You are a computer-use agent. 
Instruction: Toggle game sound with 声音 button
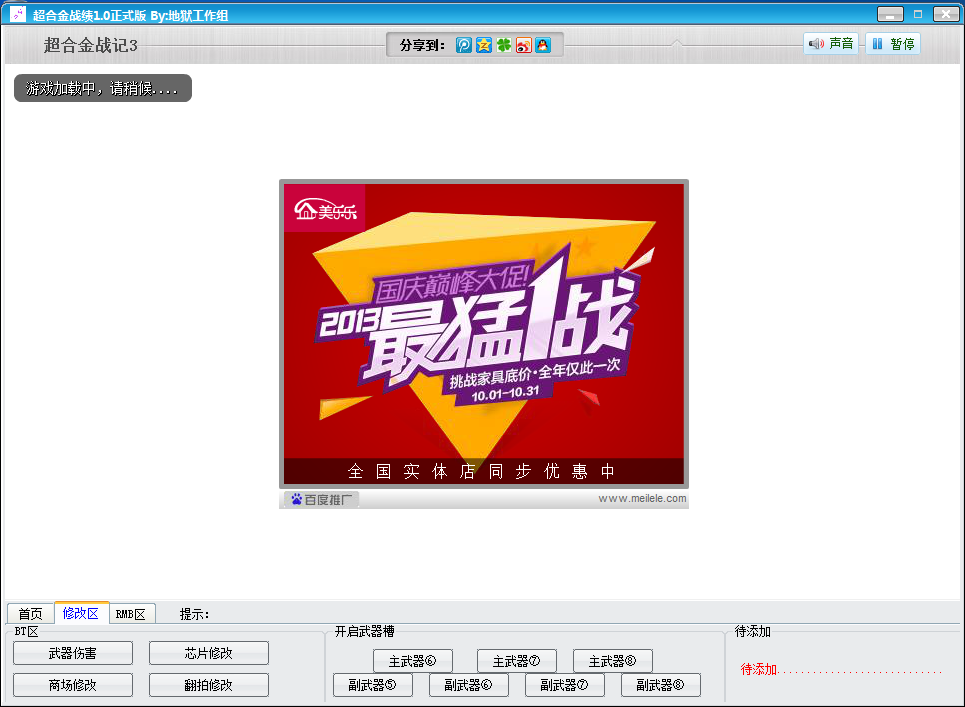(831, 44)
